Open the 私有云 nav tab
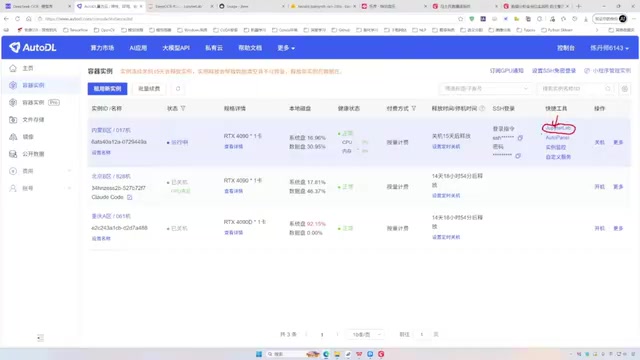640x360 pixels. (x=214, y=48)
